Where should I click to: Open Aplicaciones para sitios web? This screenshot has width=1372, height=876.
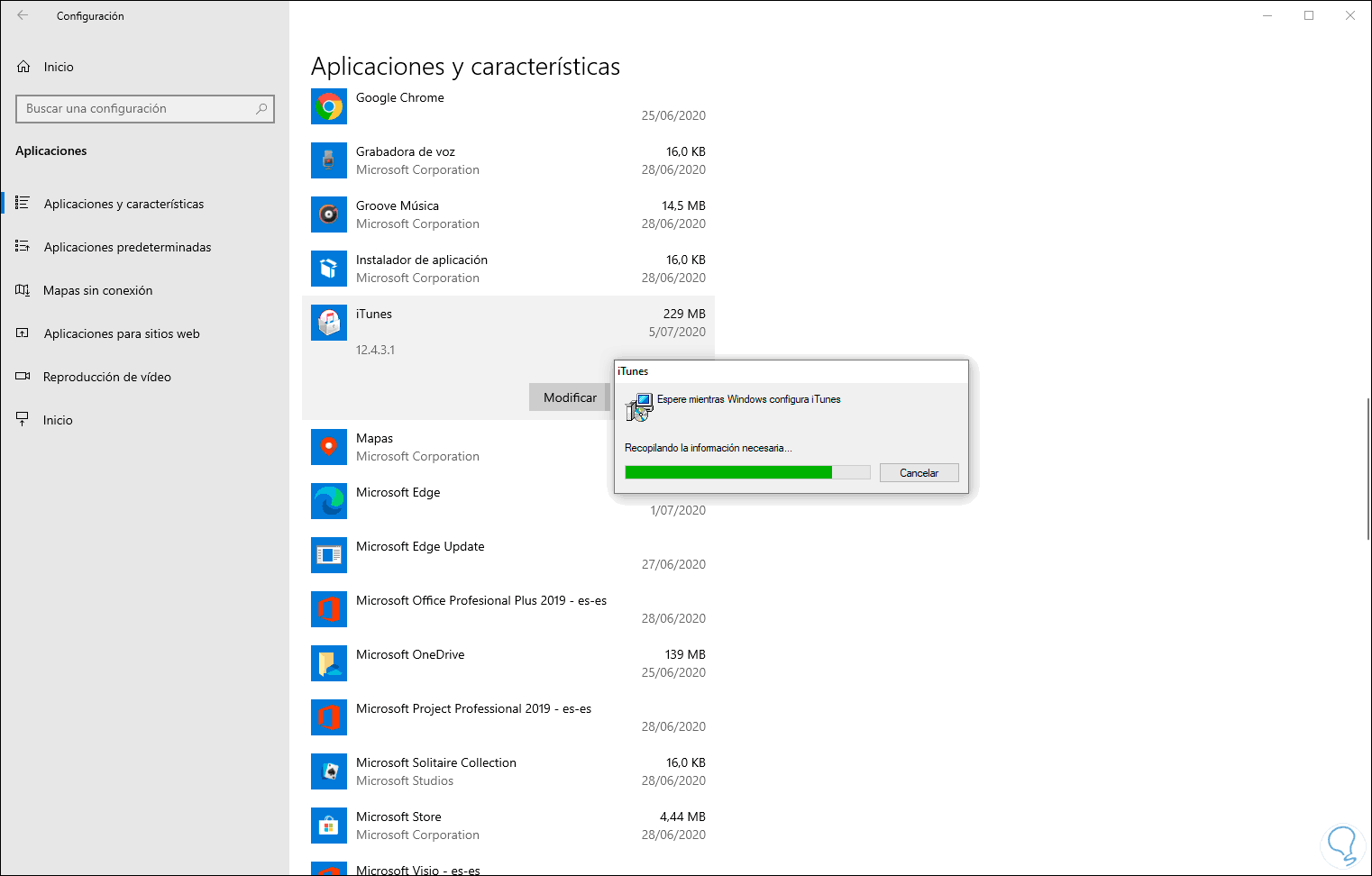pyautogui.click(x=144, y=333)
